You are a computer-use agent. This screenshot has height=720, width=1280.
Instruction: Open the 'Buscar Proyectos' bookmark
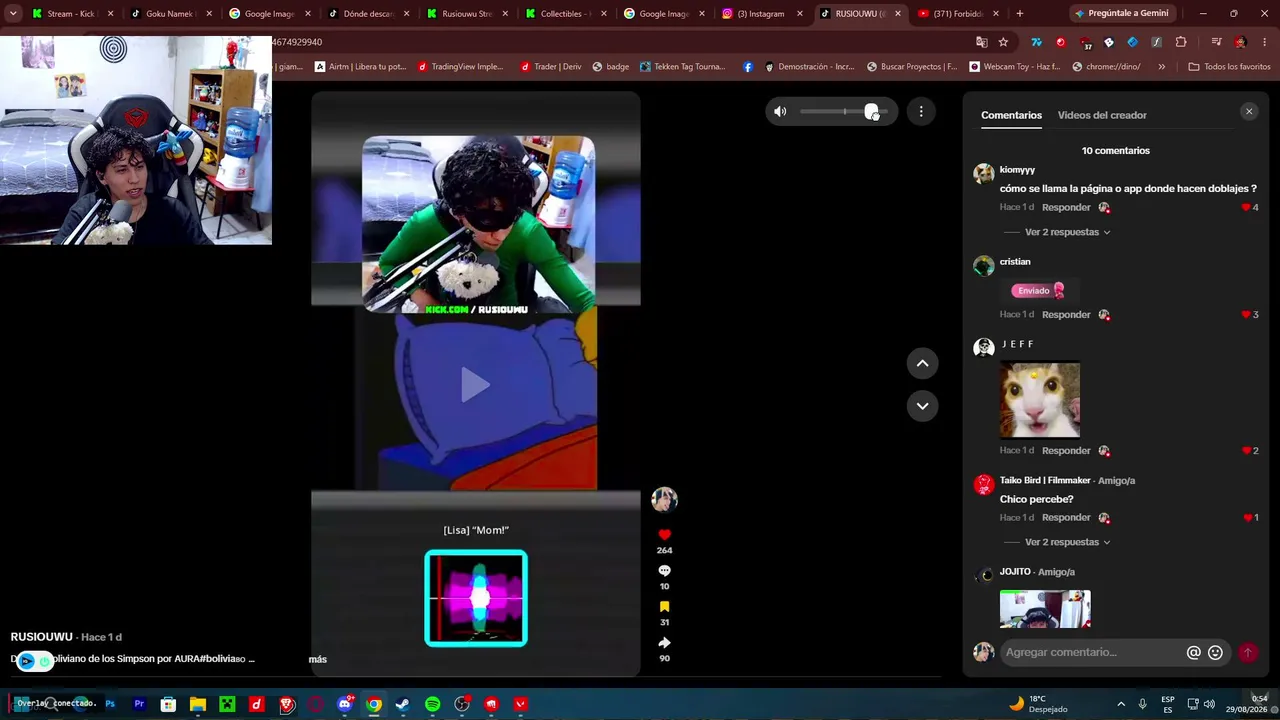pyautogui.click(x=911, y=66)
